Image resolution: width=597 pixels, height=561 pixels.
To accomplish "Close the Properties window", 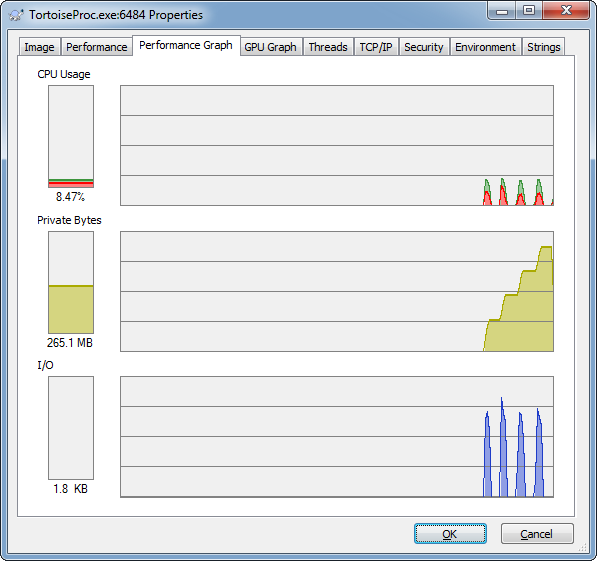I will point(566,11).
